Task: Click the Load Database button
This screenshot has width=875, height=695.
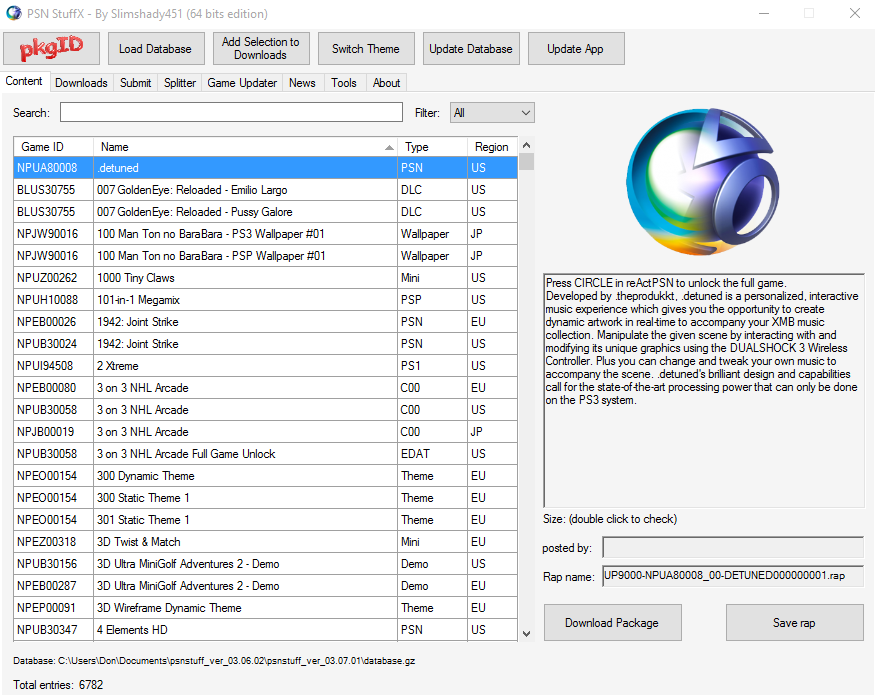Action: (155, 49)
